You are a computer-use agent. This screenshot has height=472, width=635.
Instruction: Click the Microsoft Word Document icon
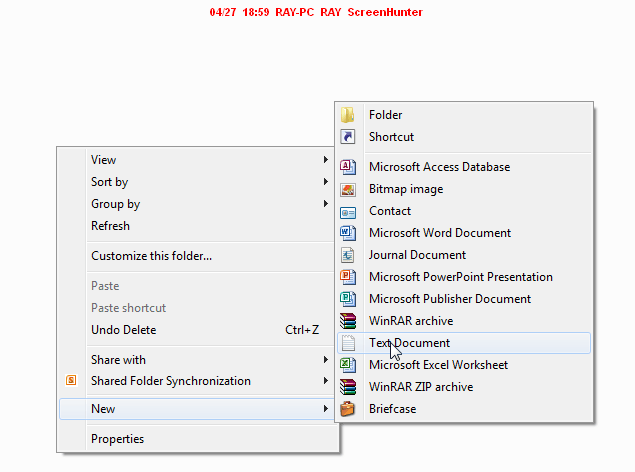coord(347,233)
